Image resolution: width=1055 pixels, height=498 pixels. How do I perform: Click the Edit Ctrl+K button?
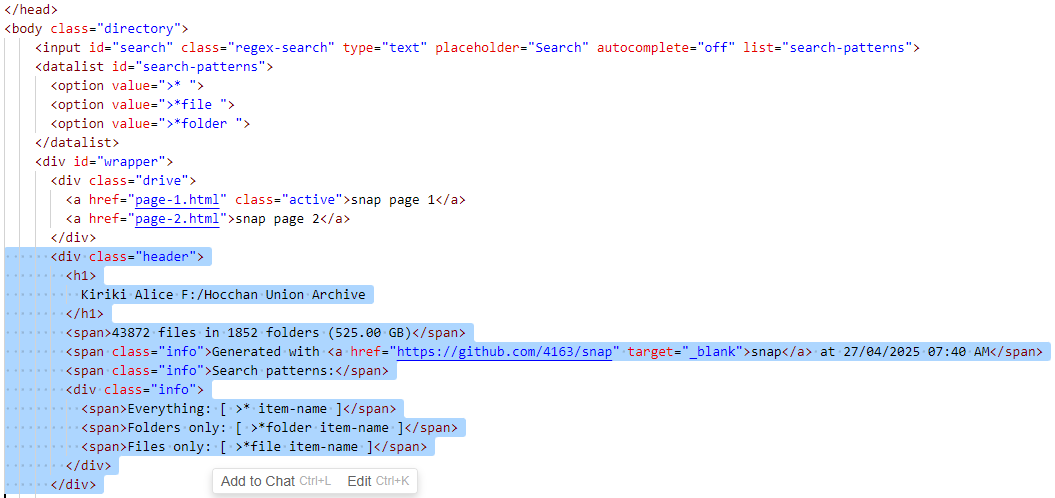[x=378, y=481]
